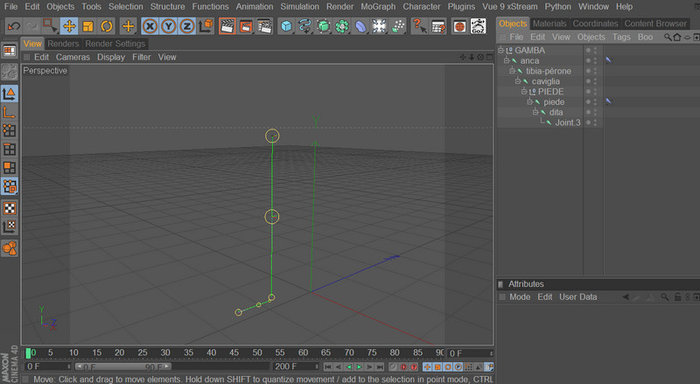Click the orange sphere plugin icon
Screen dimensions: 700x384
[459, 26]
